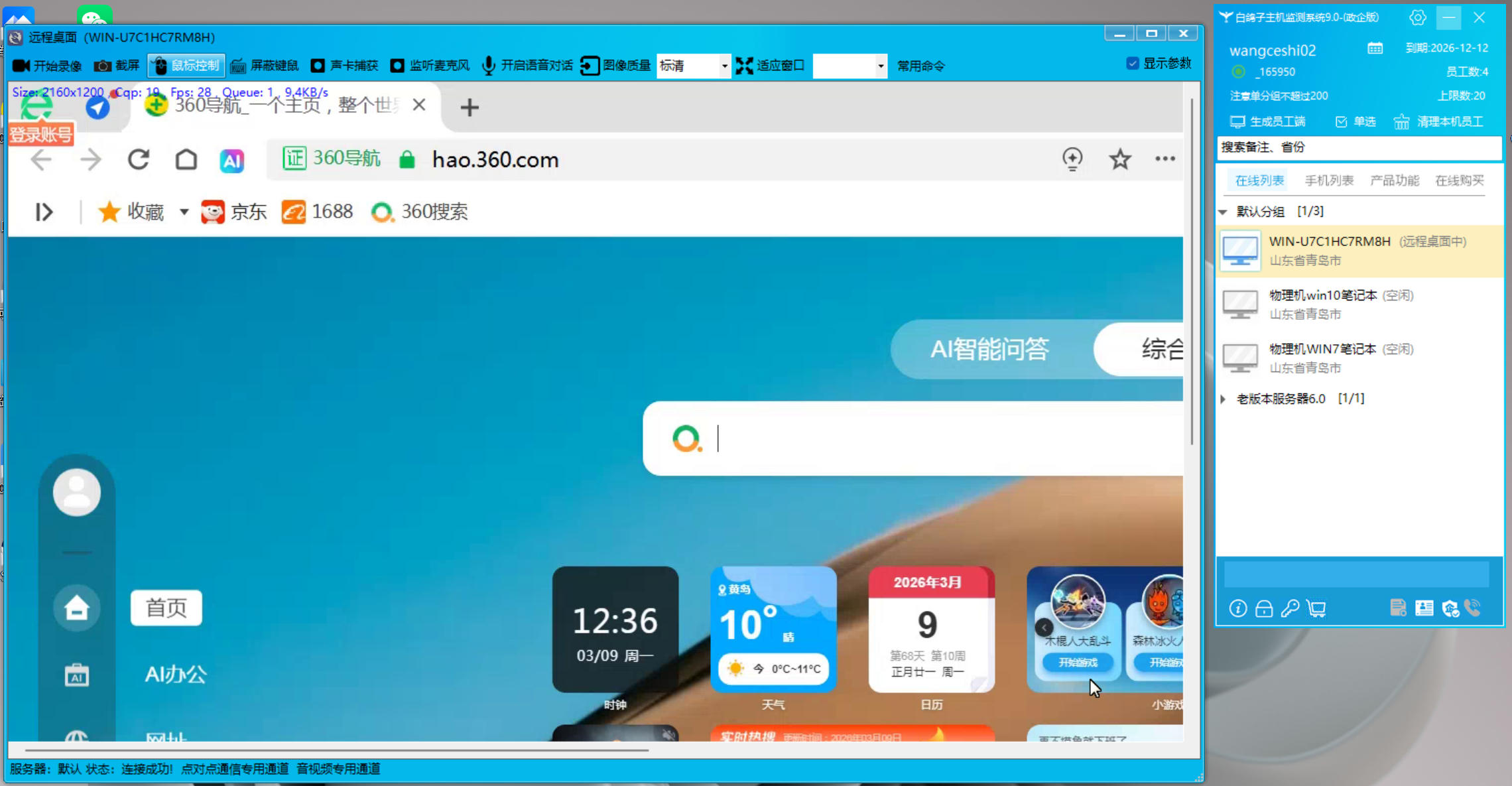The width and height of the screenshot is (1512, 786).
Task: Open the 图像质量 quality dropdown
Action: point(724,66)
